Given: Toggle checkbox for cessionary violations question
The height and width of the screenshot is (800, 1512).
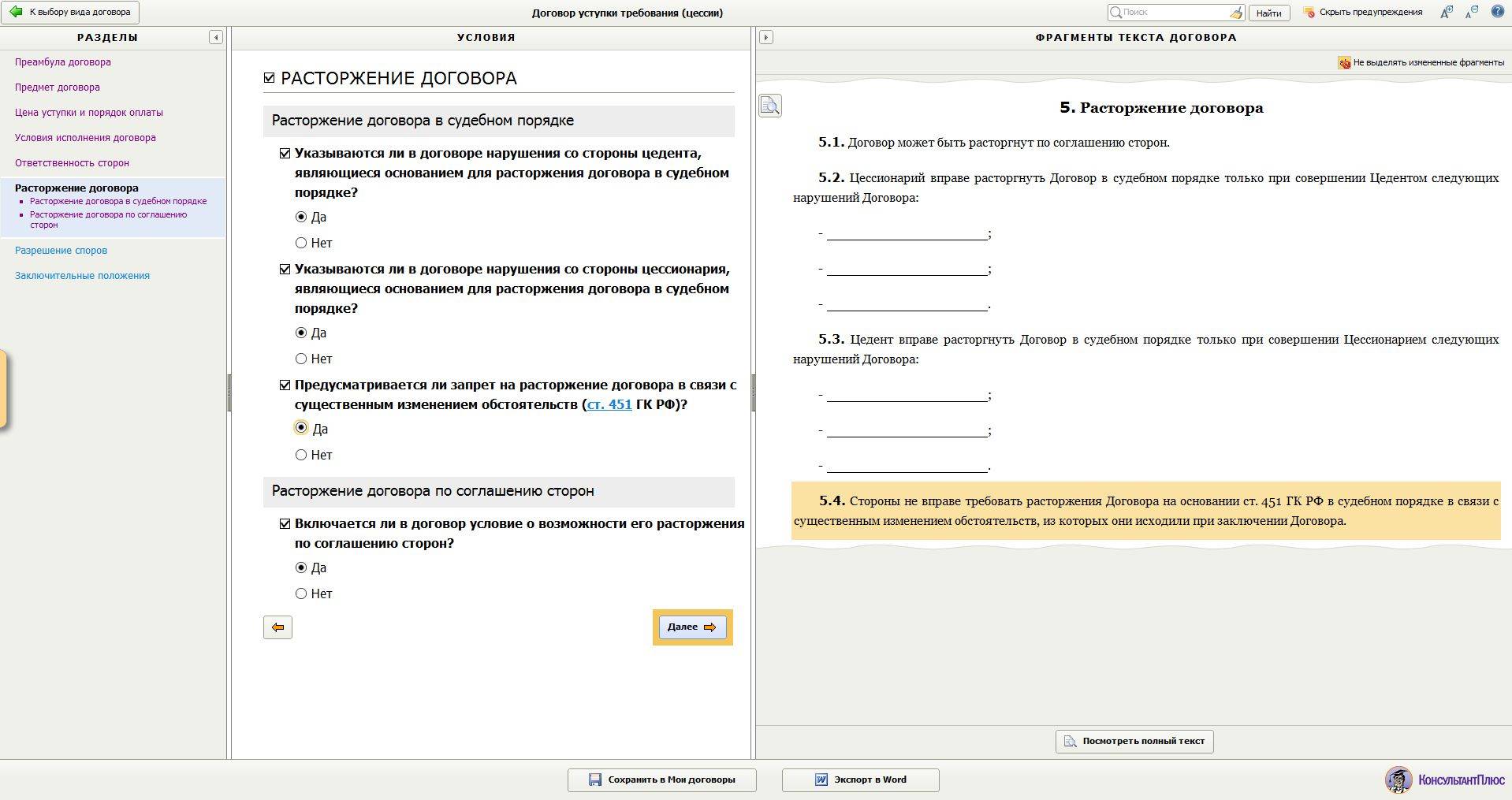Looking at the screenshot, I should (285, 270).
